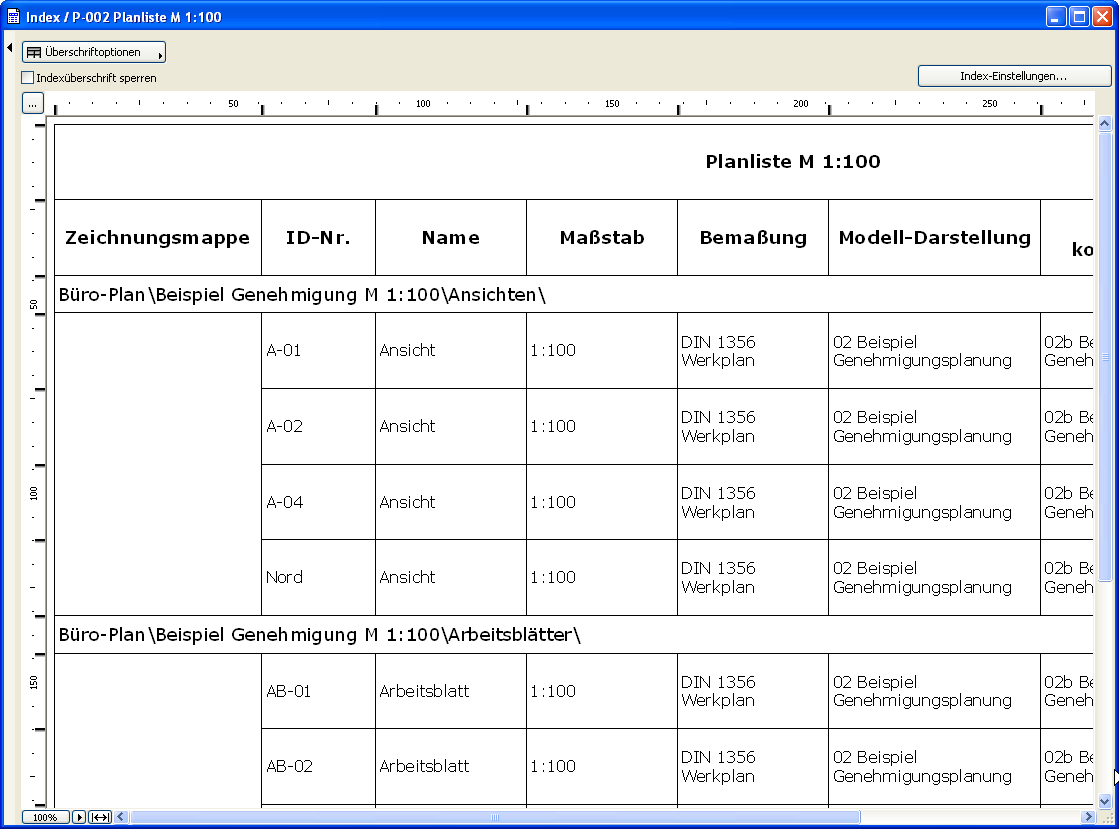Select the Arbeitsblätter group heading row
Image resolution: width=1119 pixels, height=829 pixels.
tap(574, 635)
